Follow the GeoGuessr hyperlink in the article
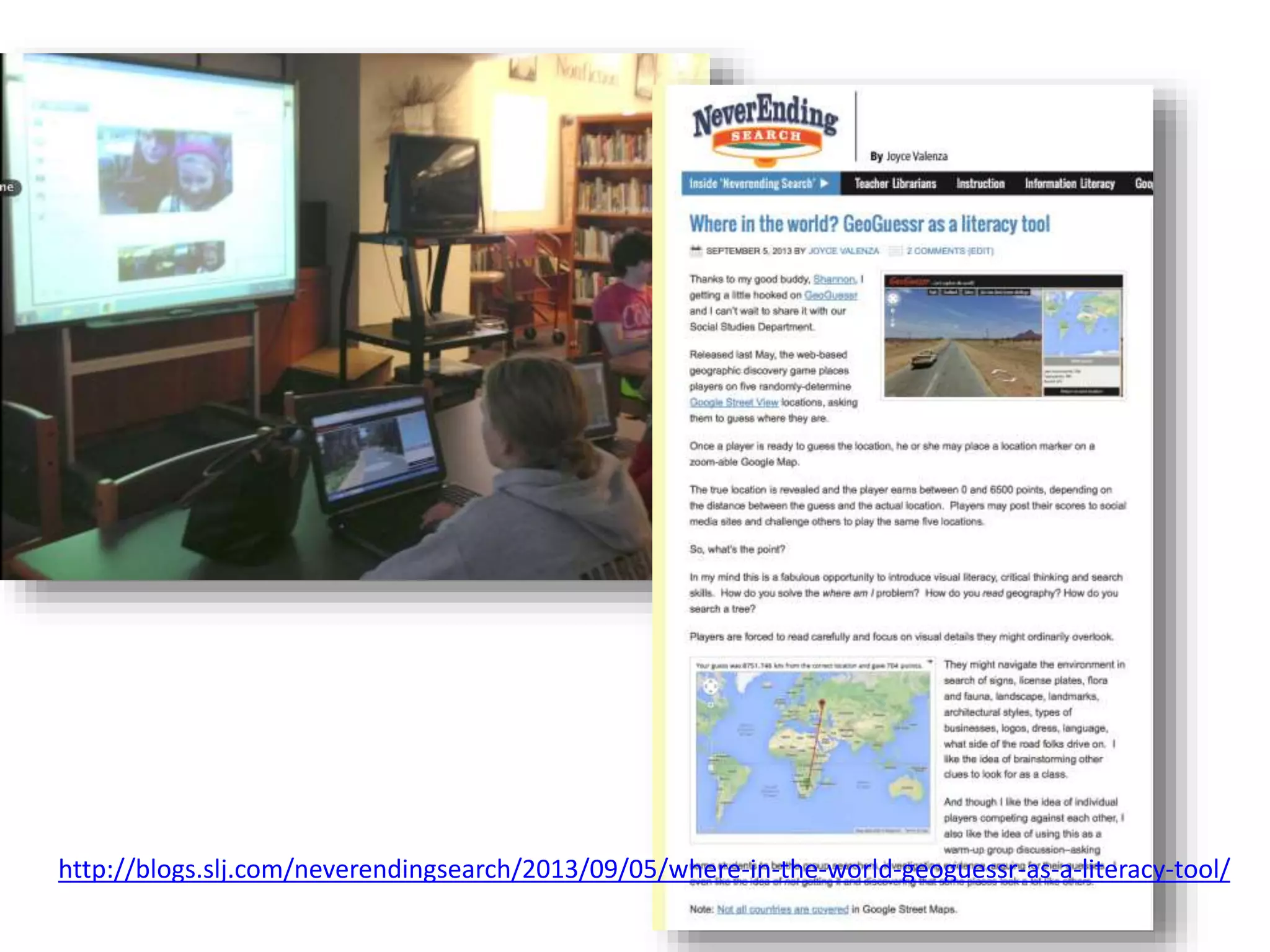 (831, 296)
